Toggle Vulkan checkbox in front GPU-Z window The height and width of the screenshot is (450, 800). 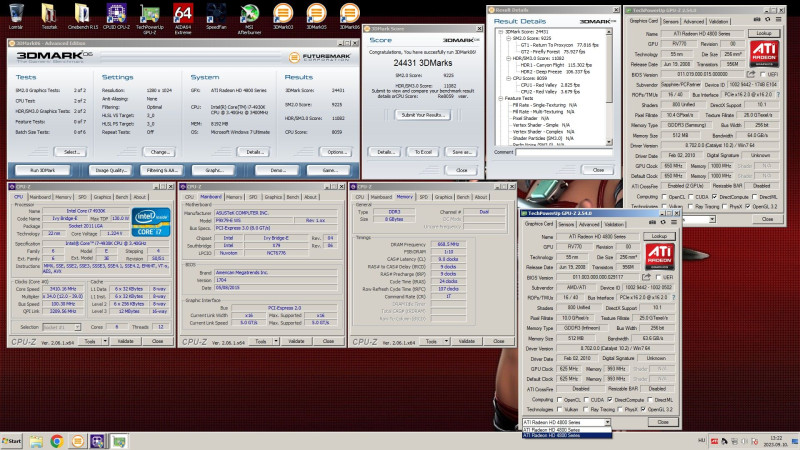coord(559,409)
